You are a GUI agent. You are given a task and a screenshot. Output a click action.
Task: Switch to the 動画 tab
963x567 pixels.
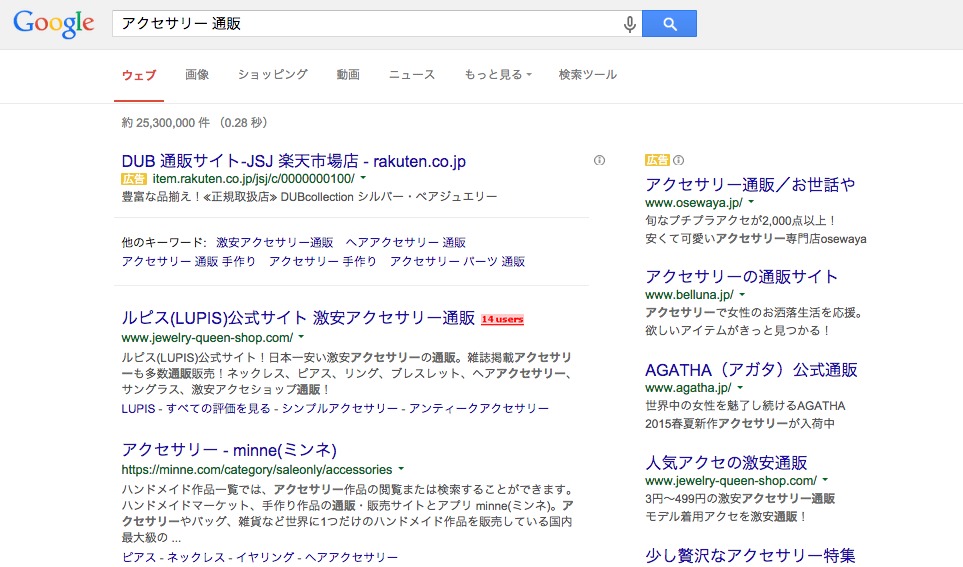tap(348, 75)
